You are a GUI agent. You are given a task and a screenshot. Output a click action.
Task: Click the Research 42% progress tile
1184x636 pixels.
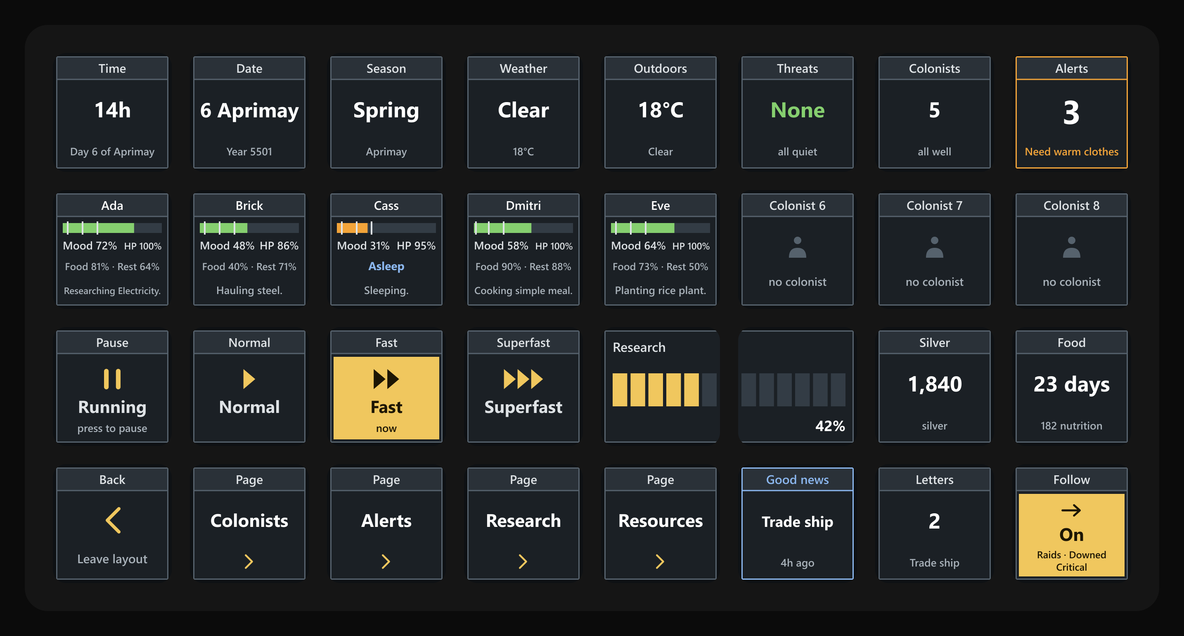click(x=797, y=386)
